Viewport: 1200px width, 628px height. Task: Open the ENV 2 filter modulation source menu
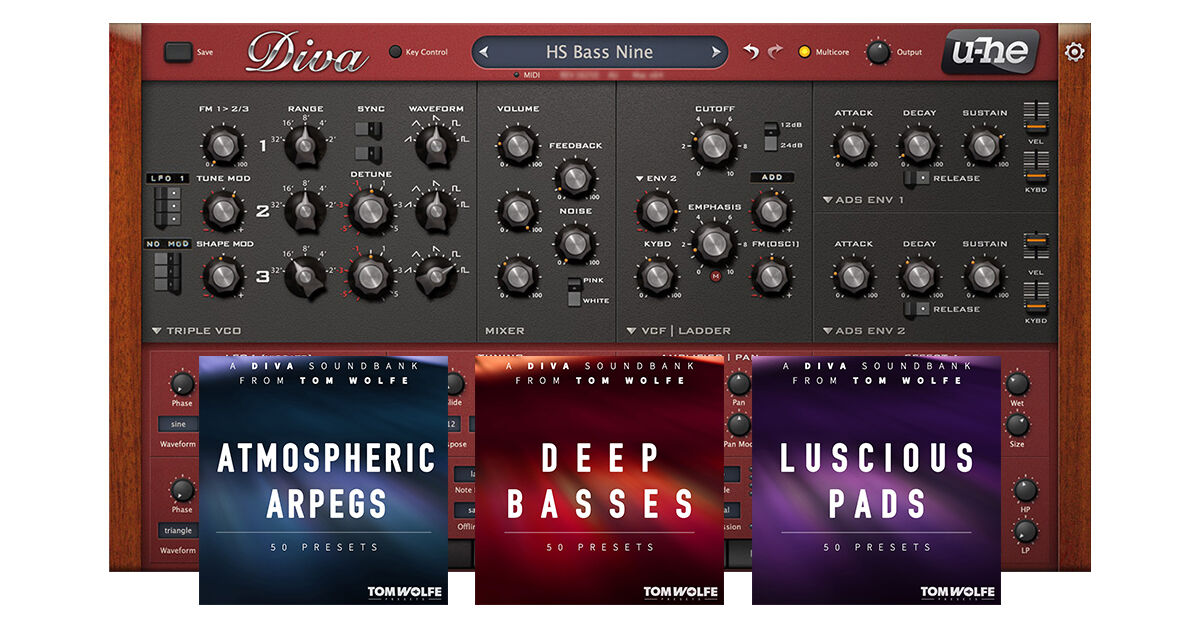639,179
